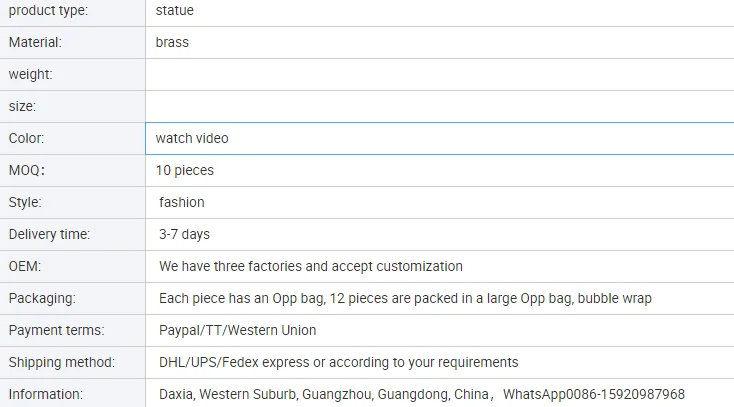The width and height of the screenshot is (734, 407).
Task: Click the Opp bag packaging description
Action: tap(405, 299)
